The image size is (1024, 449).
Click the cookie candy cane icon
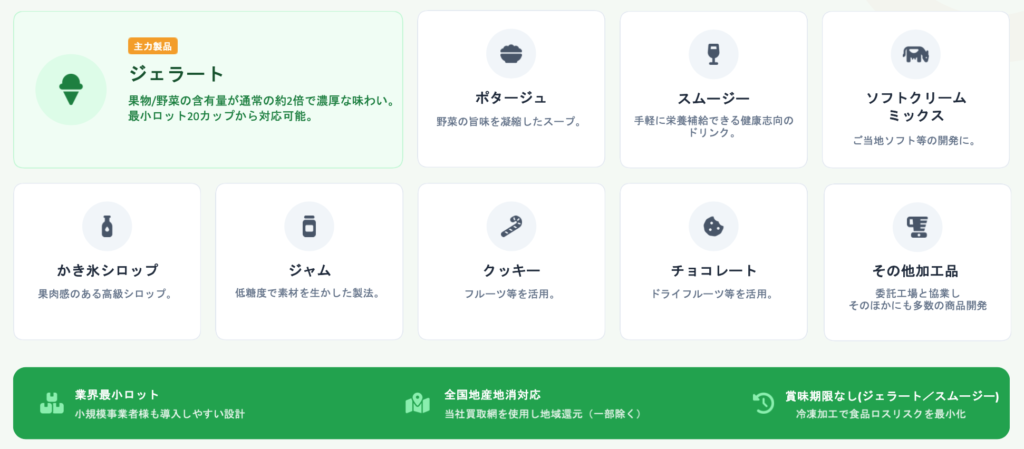pyautogui.click(x=511, y=226)
